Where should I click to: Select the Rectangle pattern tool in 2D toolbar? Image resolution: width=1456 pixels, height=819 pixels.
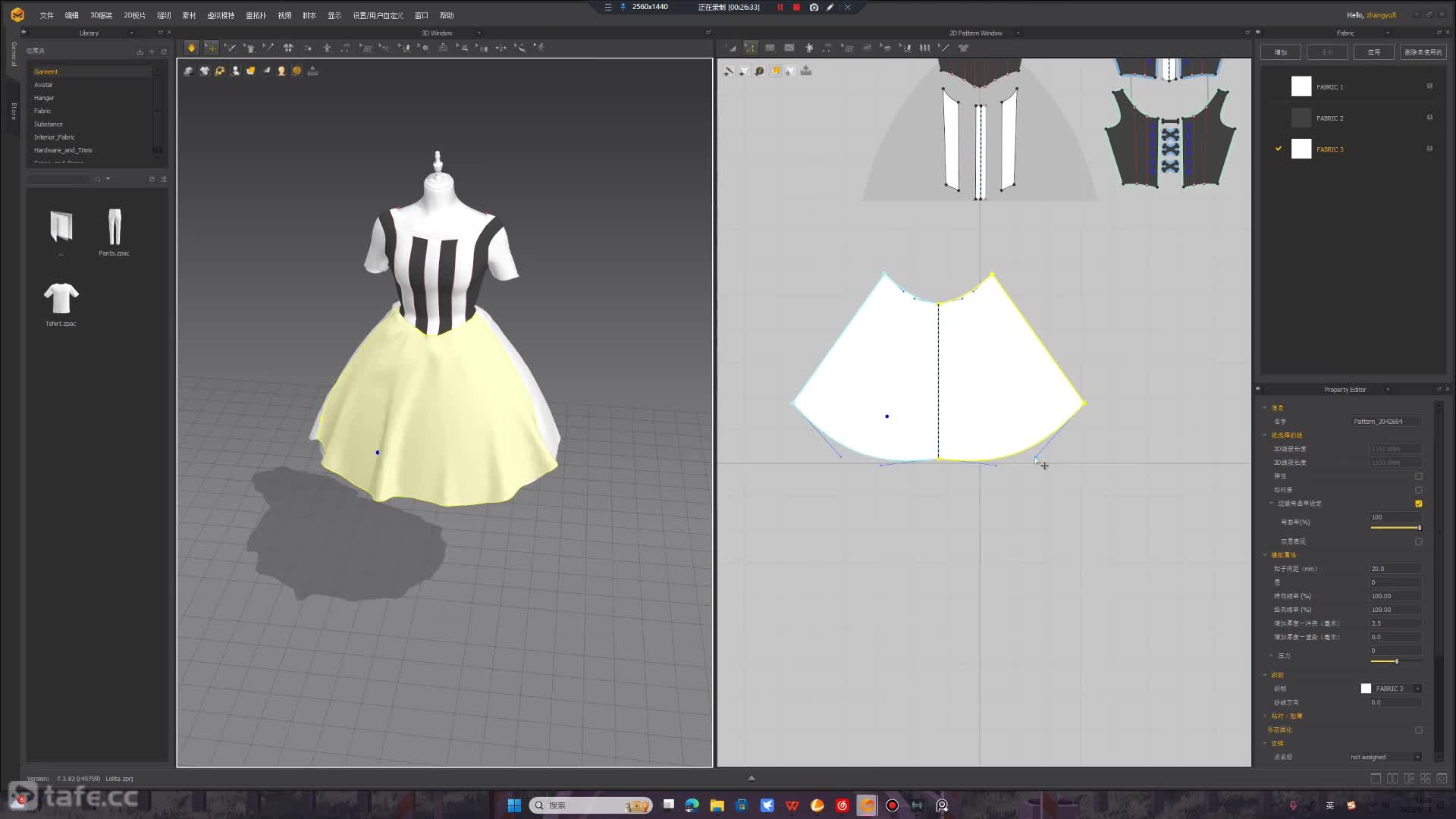(x=770, y=48)
